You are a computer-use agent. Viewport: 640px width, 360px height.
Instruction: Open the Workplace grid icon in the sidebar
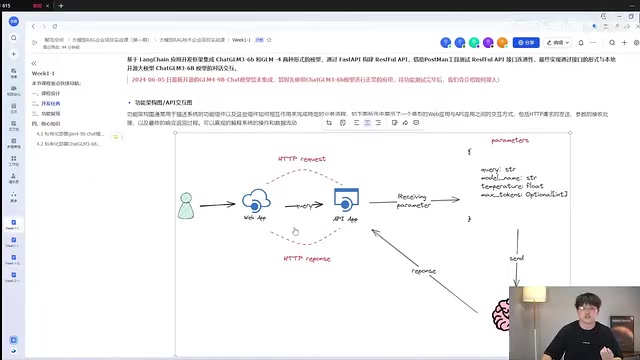pyautogui.click(x=13, y=160)
